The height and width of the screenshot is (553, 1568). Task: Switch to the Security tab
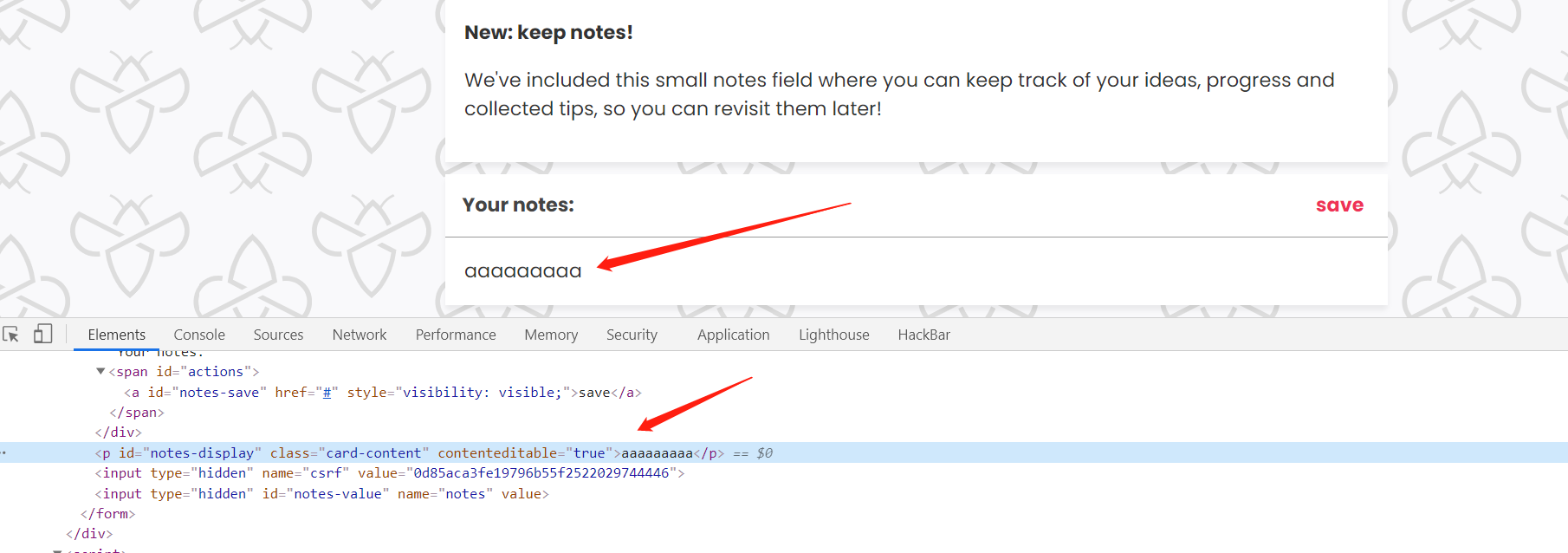[632, 335]
